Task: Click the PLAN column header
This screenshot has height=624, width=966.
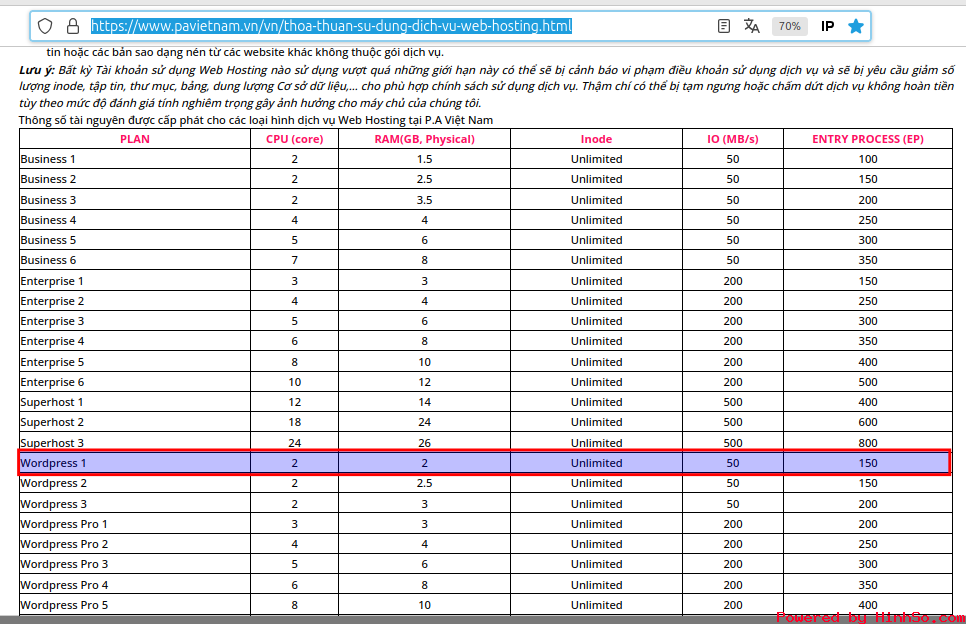Action: [x=135, y=139]
